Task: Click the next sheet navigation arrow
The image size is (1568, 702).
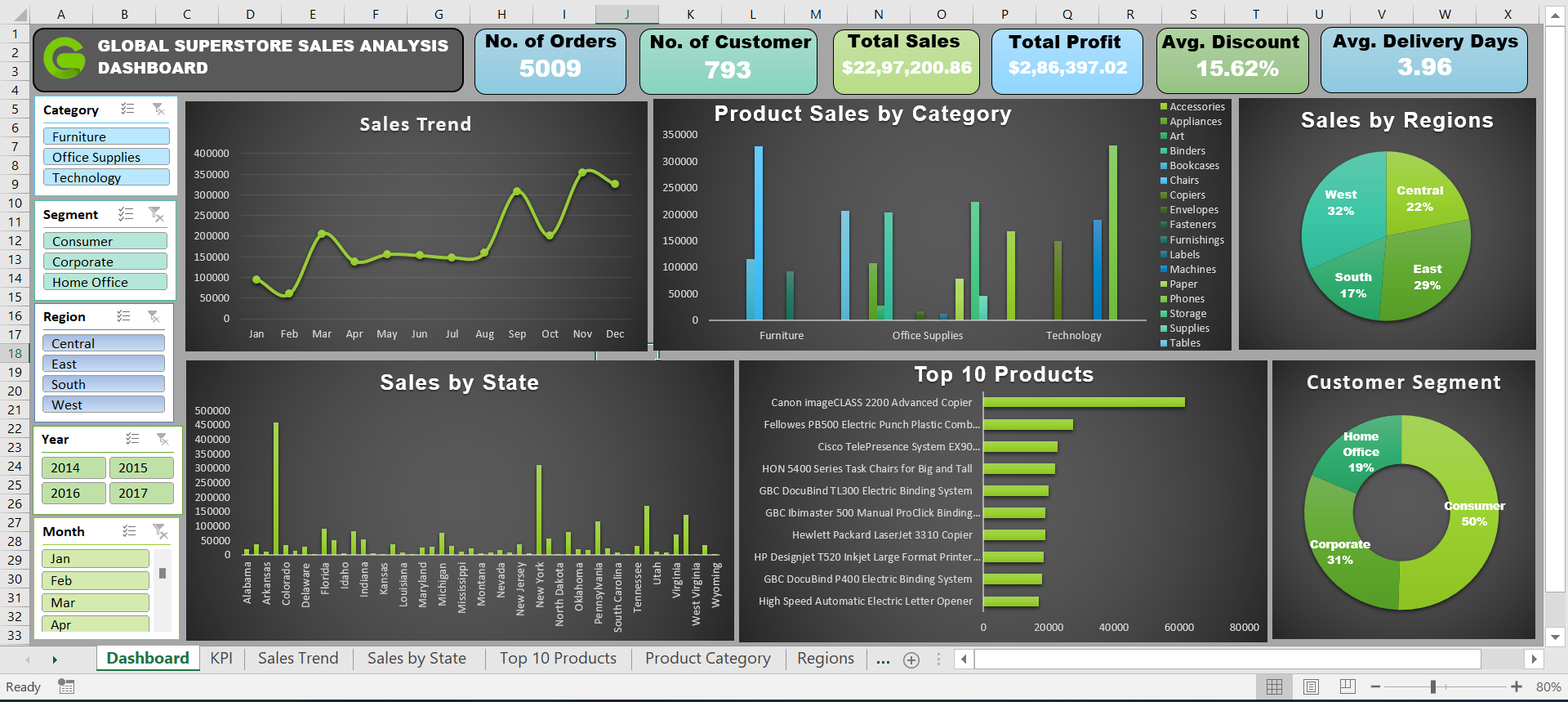Action: [x=55, y=660]
